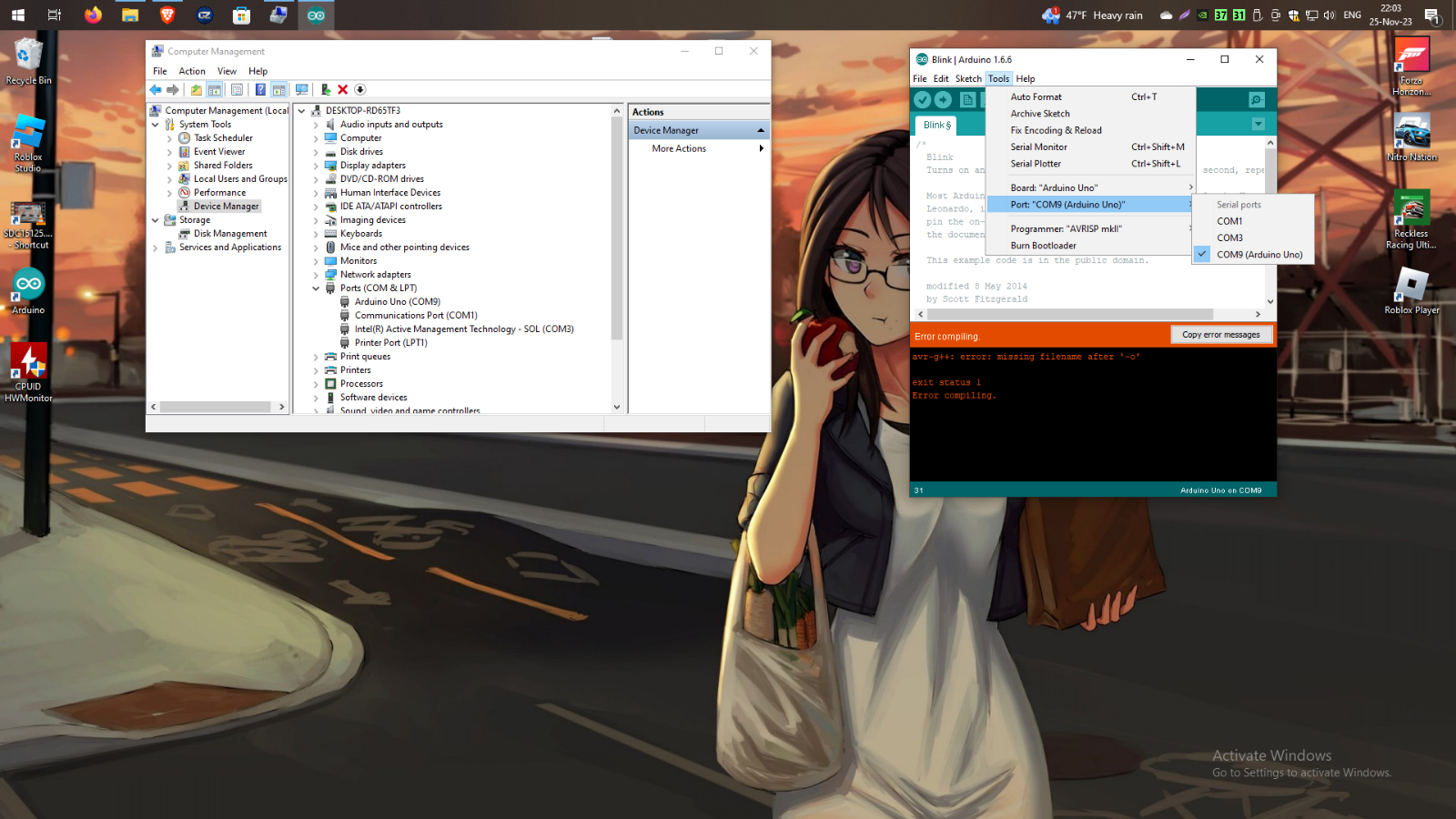This screenshot has height=819, width=1456.
Task: Open Nitro Nation desktop icon
Action: tap(1411, 137)
